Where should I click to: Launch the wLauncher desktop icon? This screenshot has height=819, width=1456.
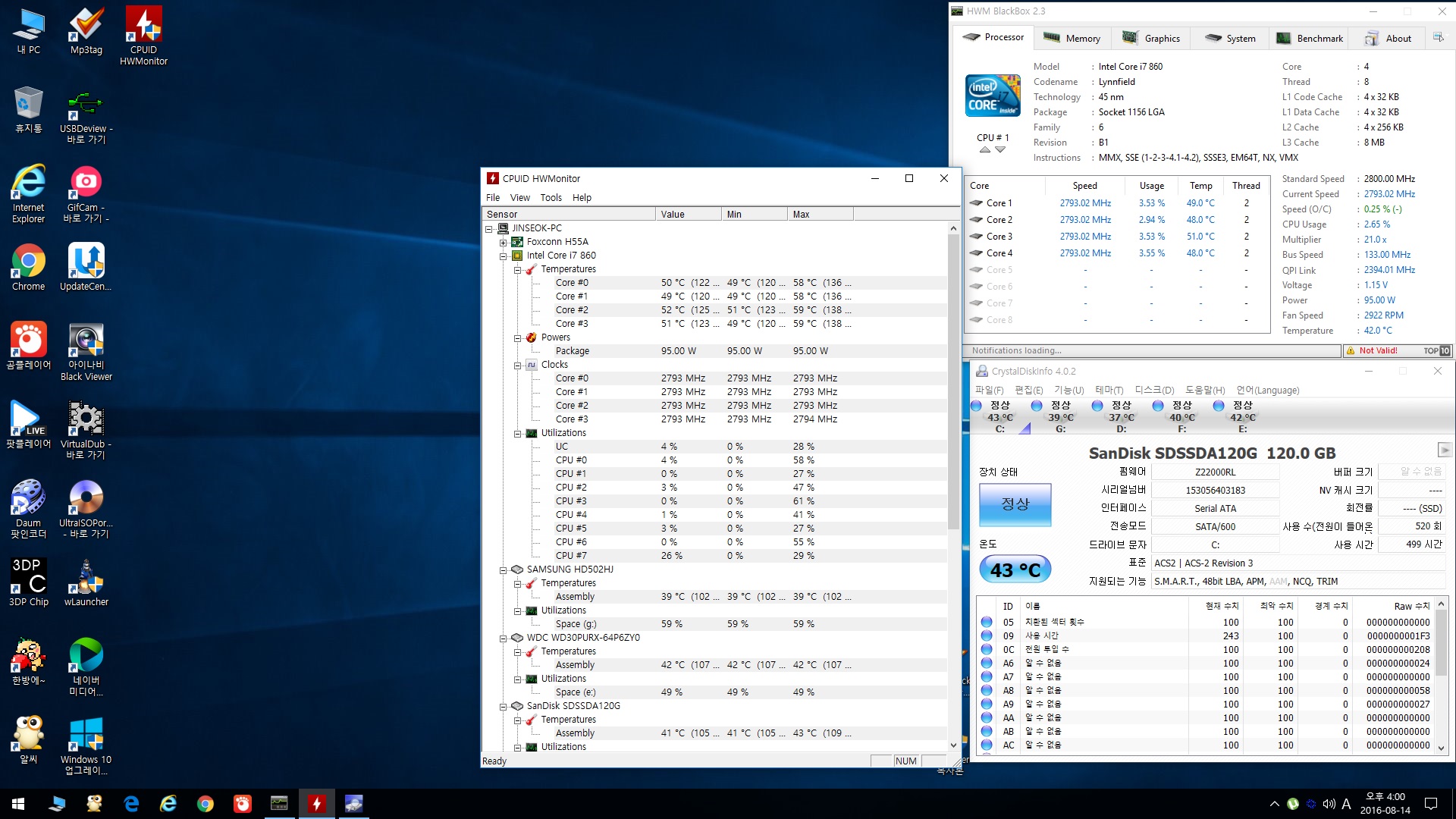[x=86, y=582]
